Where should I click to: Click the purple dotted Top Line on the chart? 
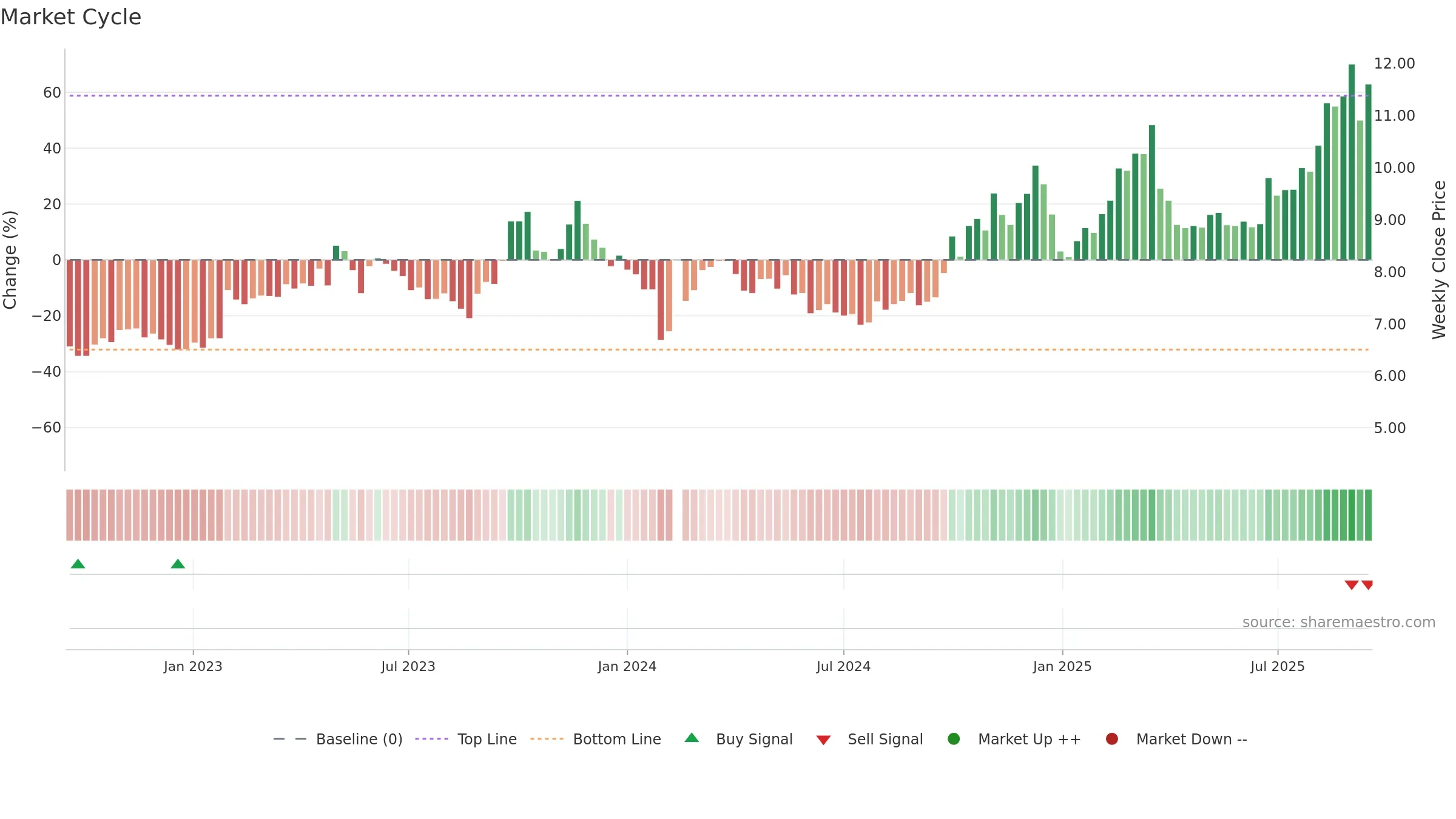click(x=719, y=95)
